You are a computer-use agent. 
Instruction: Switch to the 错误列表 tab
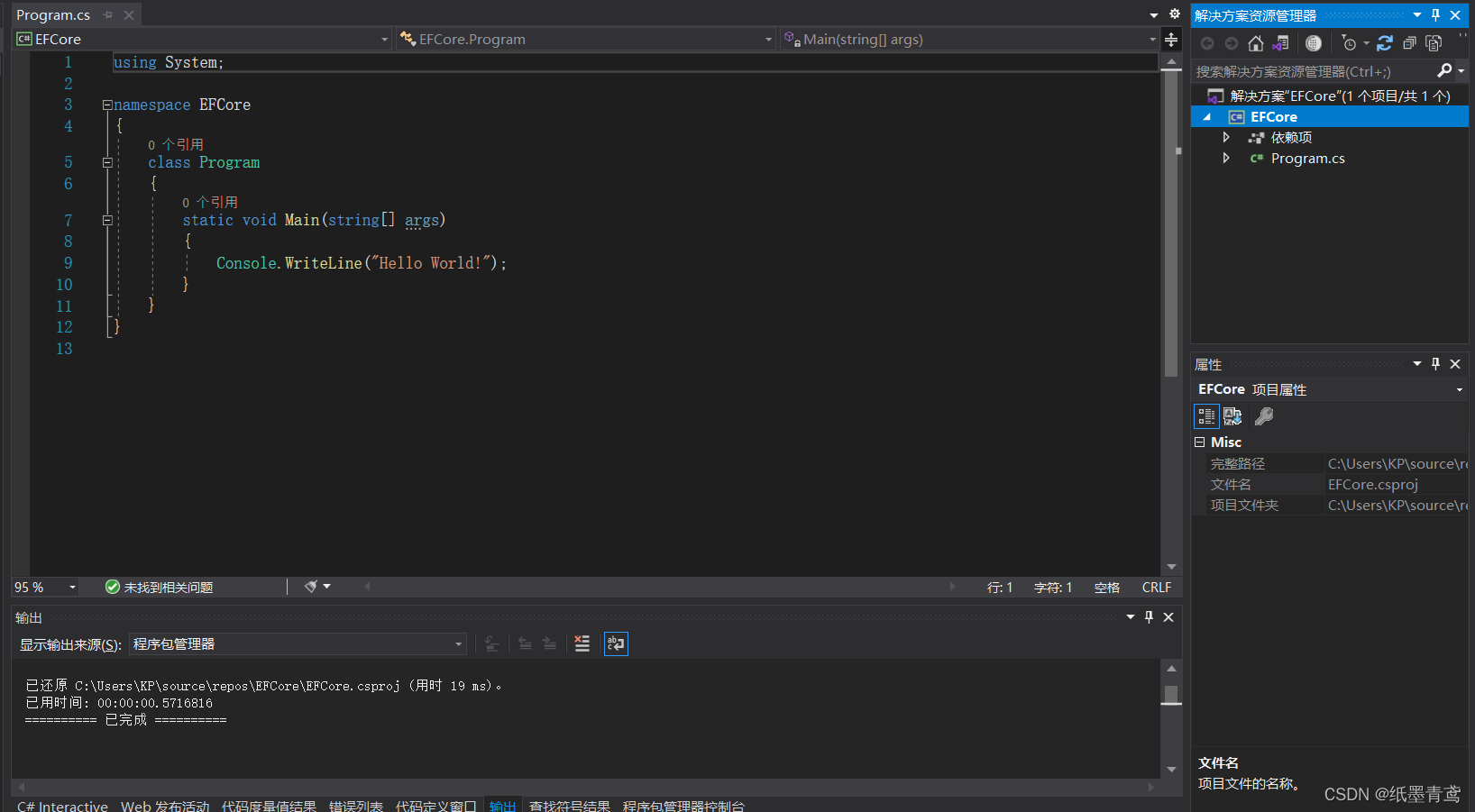click(355, 806)
